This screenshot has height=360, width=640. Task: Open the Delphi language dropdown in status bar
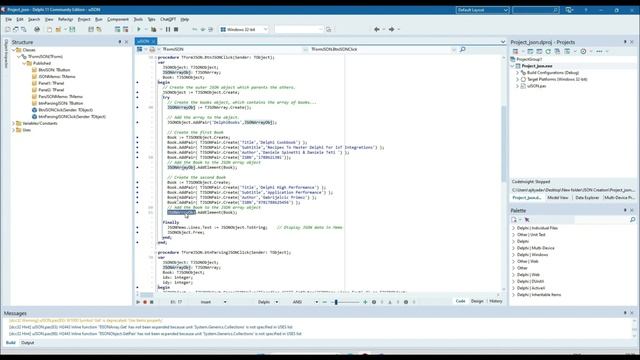click(277, 302)
